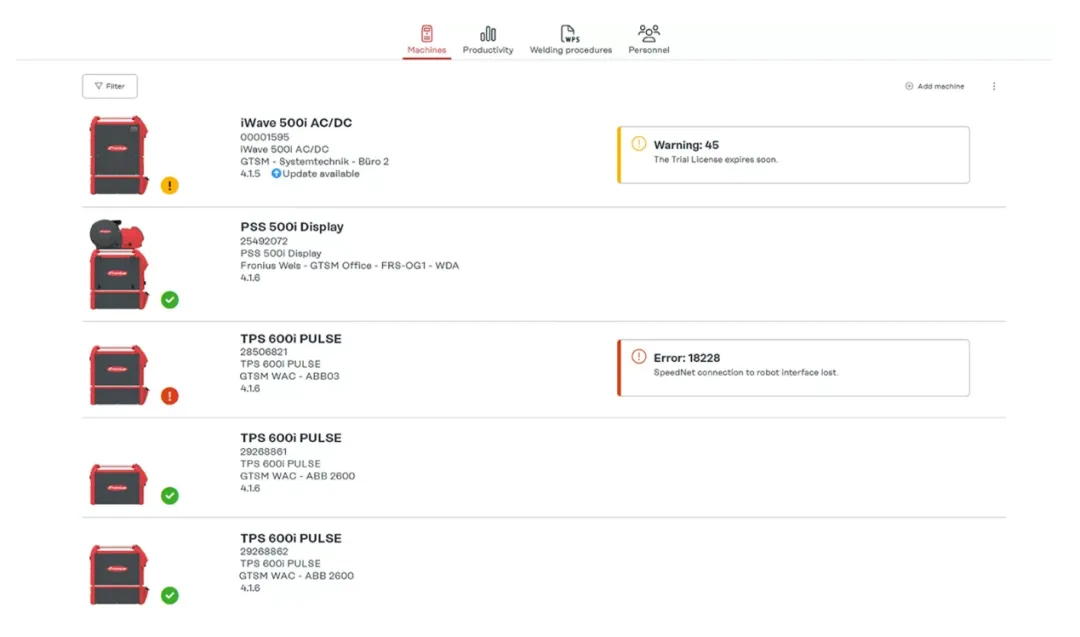Open the three-dot more options menu
The image size is (1080, 637).
coord(994,86)
